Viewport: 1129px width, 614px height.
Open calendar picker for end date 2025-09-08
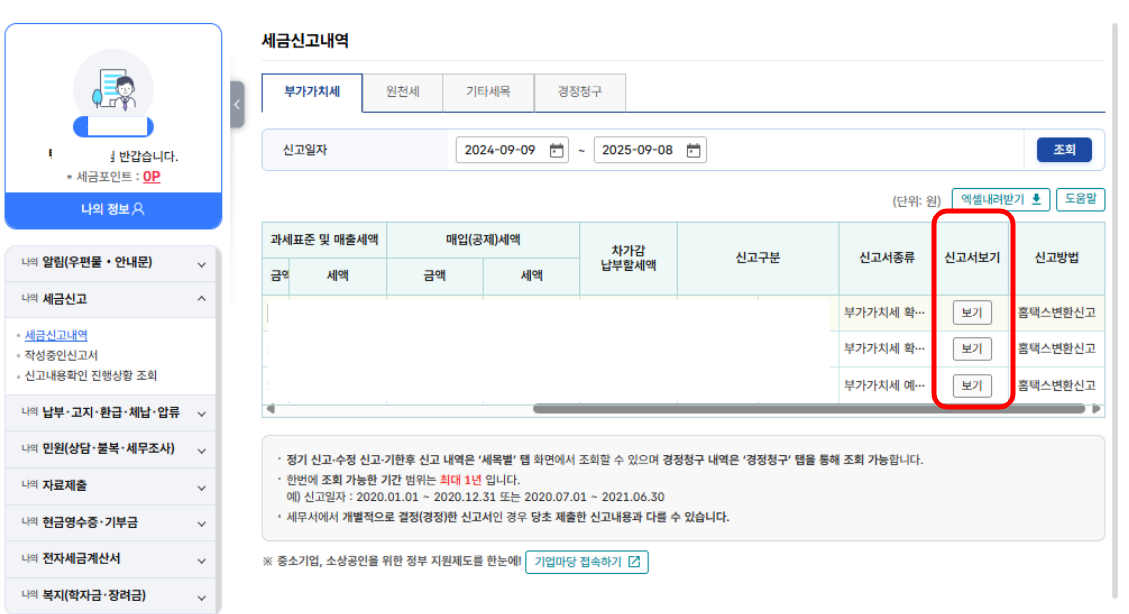point(694,150)
